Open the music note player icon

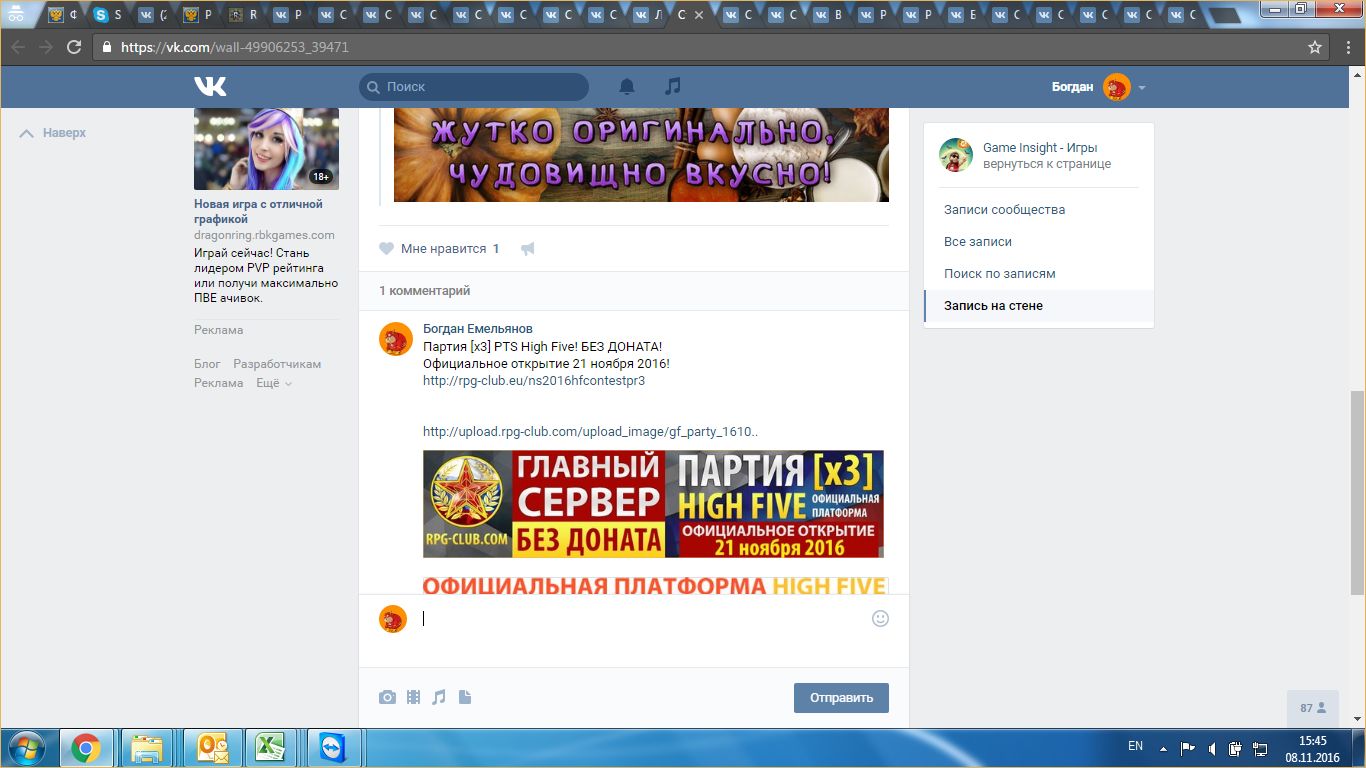(673, 87)
